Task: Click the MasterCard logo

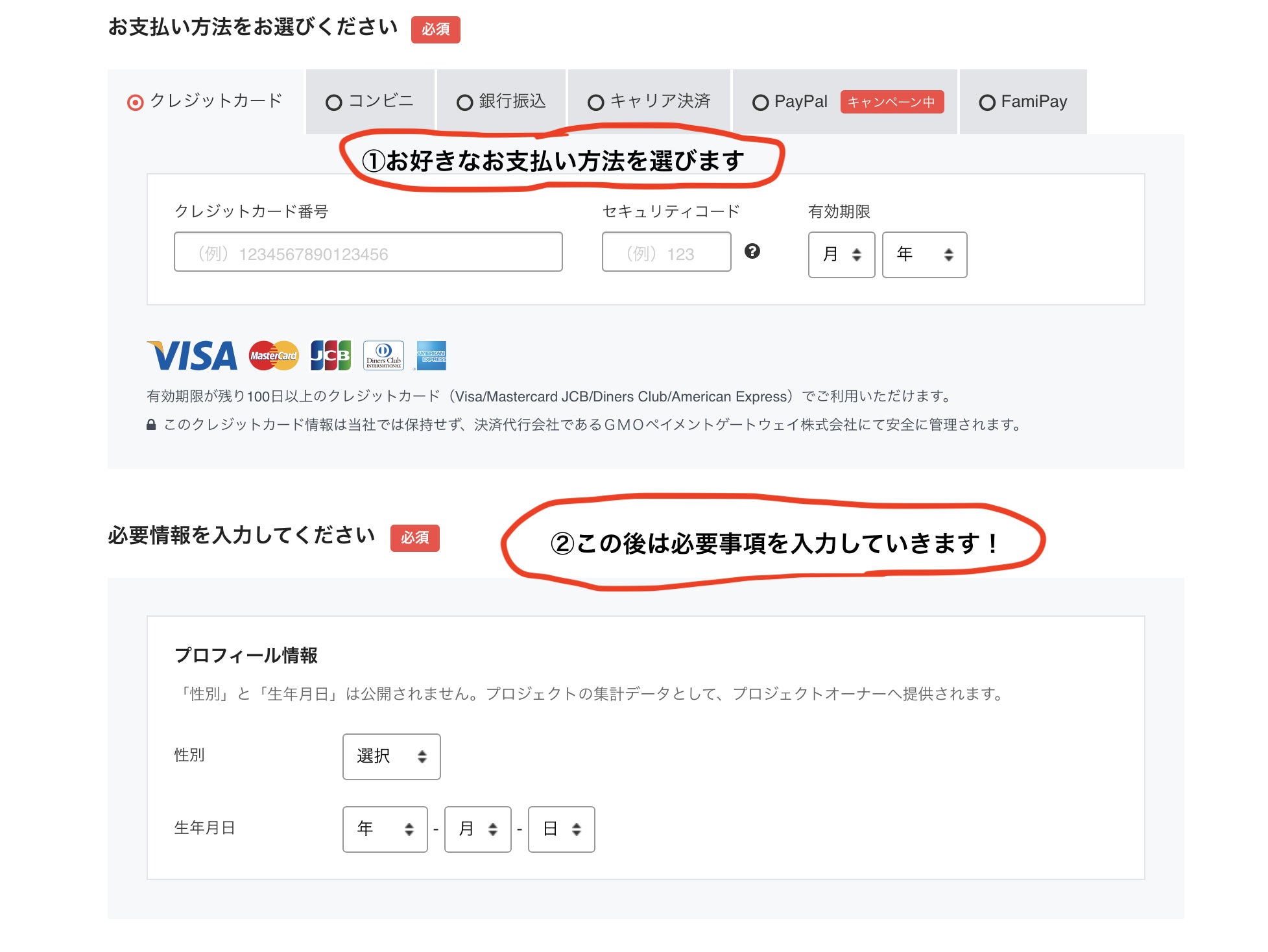Action: click(x=274, y=356)
